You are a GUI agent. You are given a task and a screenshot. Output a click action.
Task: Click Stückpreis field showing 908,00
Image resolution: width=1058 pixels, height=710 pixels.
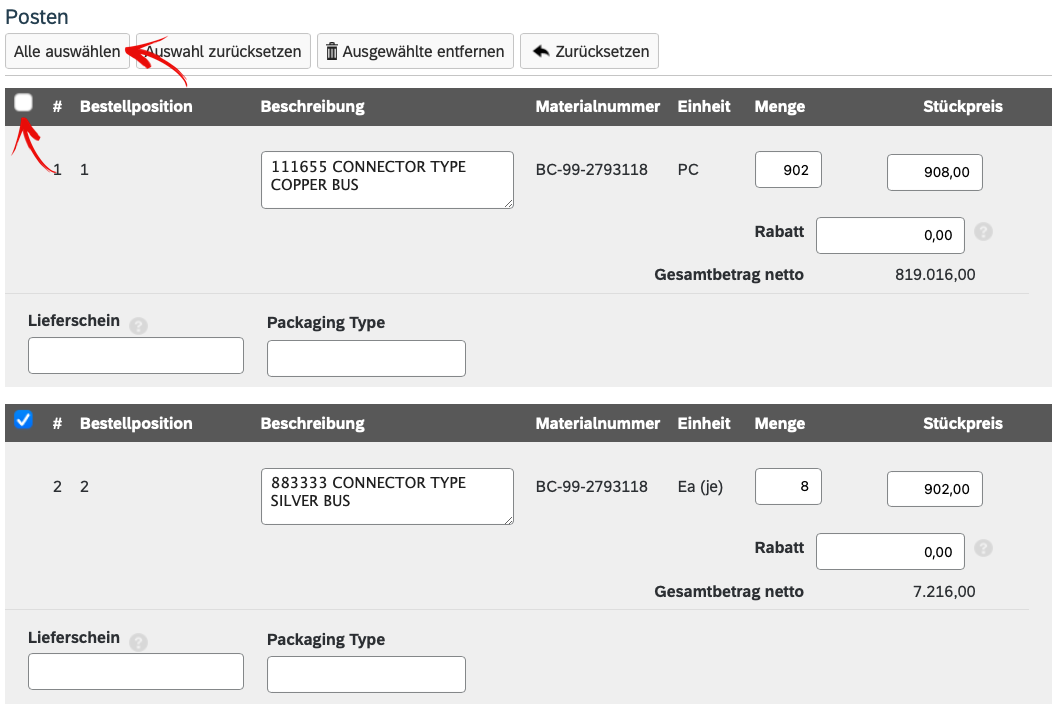pos(934,172)
